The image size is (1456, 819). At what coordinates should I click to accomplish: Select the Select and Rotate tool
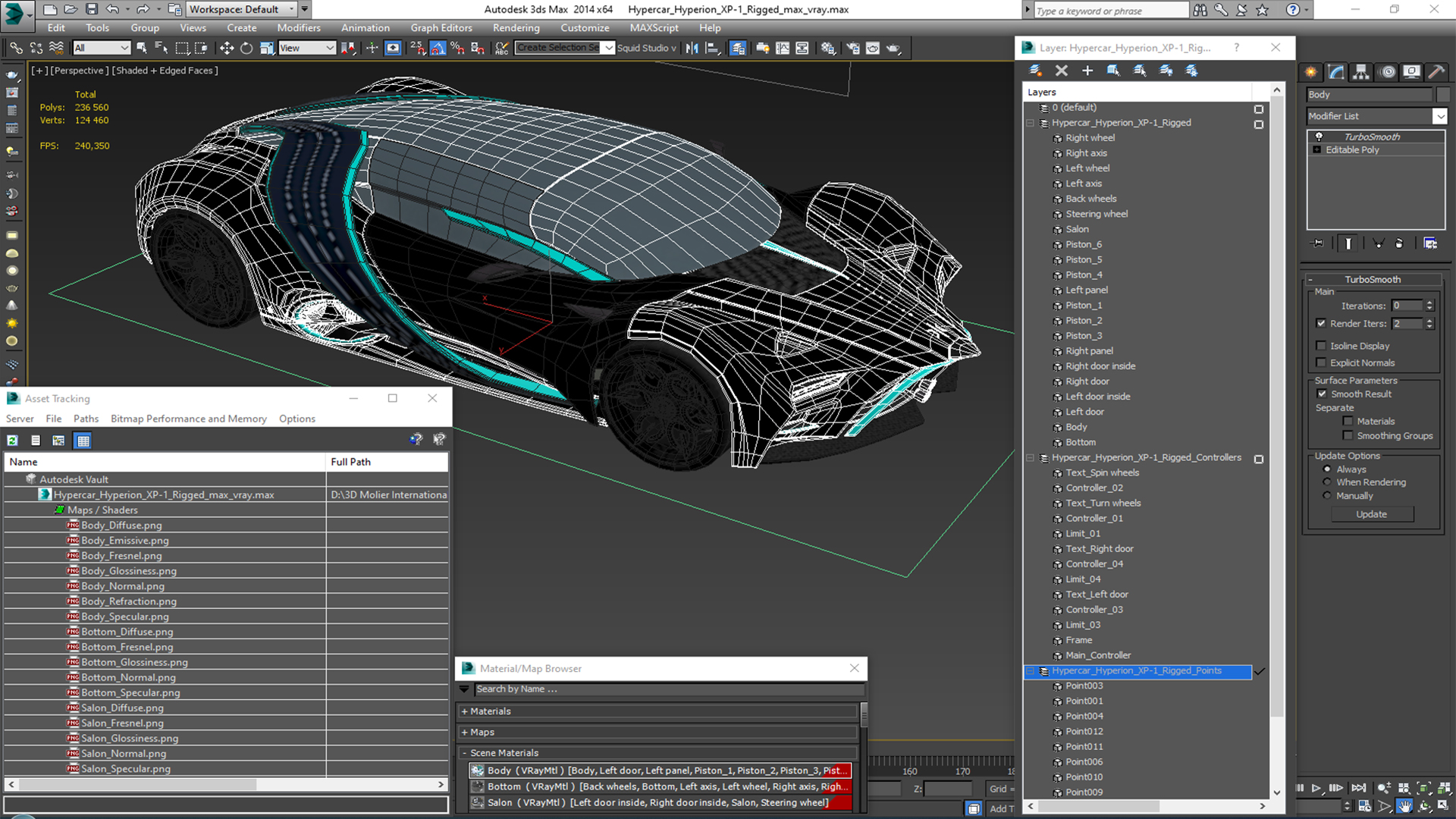pyautogui.click(x=246, y=48)
